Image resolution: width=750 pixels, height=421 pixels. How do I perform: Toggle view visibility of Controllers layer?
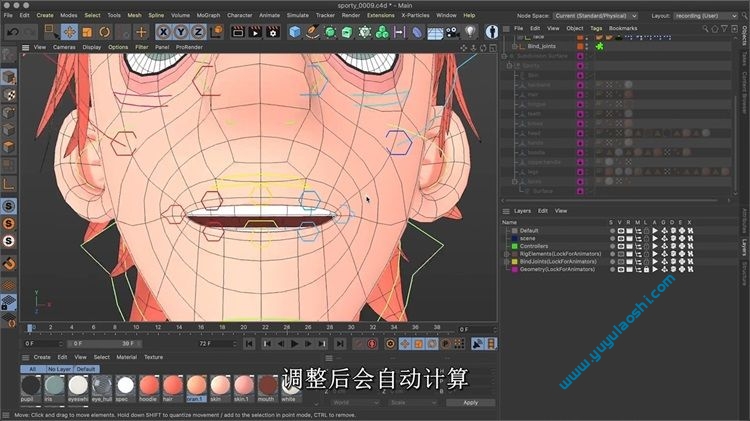pos(621,246)
